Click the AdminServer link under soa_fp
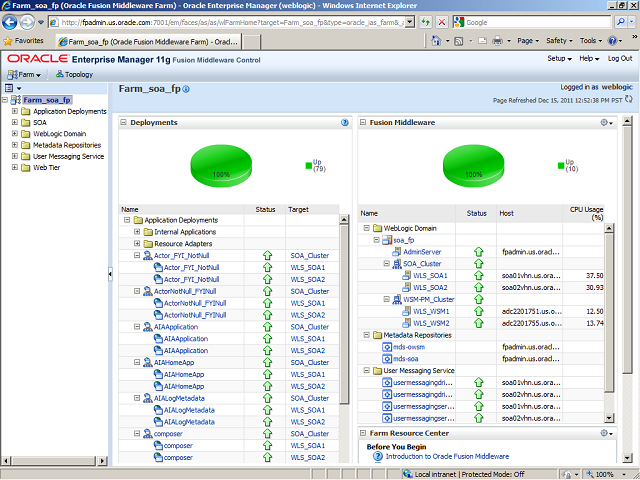 (x=412, y=252)
